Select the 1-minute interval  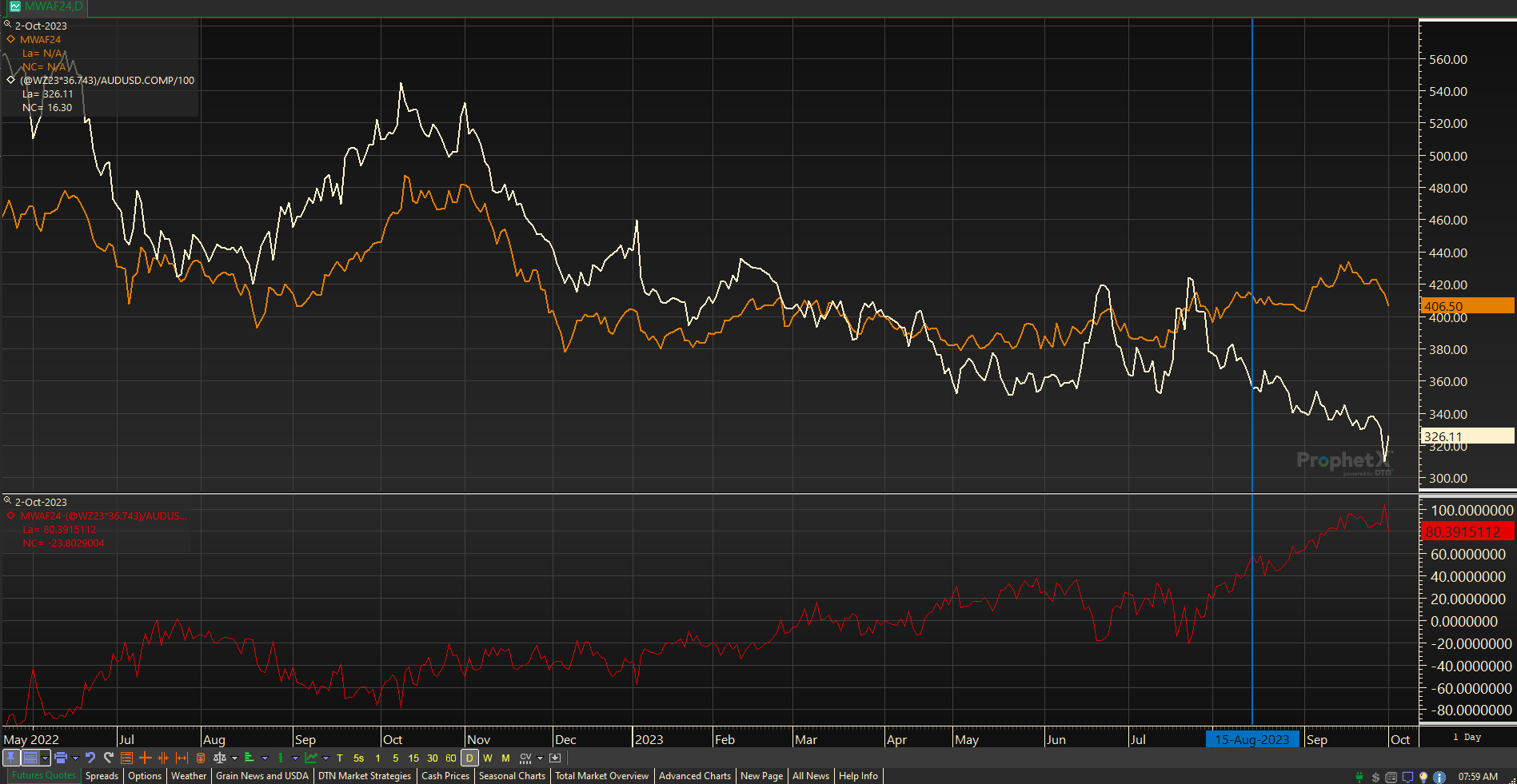[x=377, y=758]
